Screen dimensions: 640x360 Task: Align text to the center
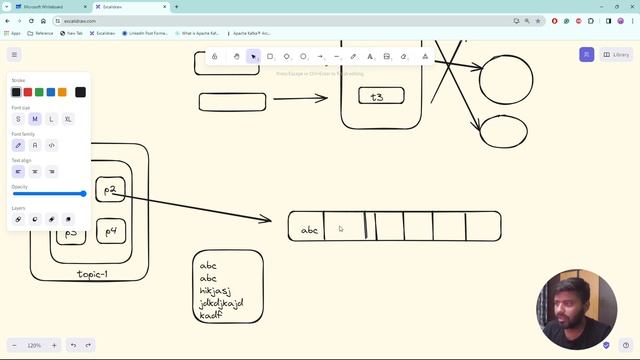(35, 172)
